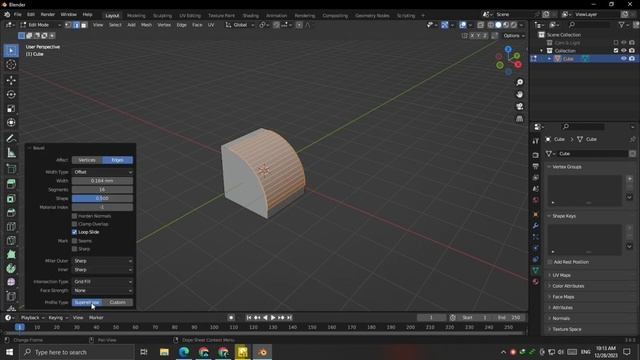Set bevel Affect to Edges

click(118, 160)
